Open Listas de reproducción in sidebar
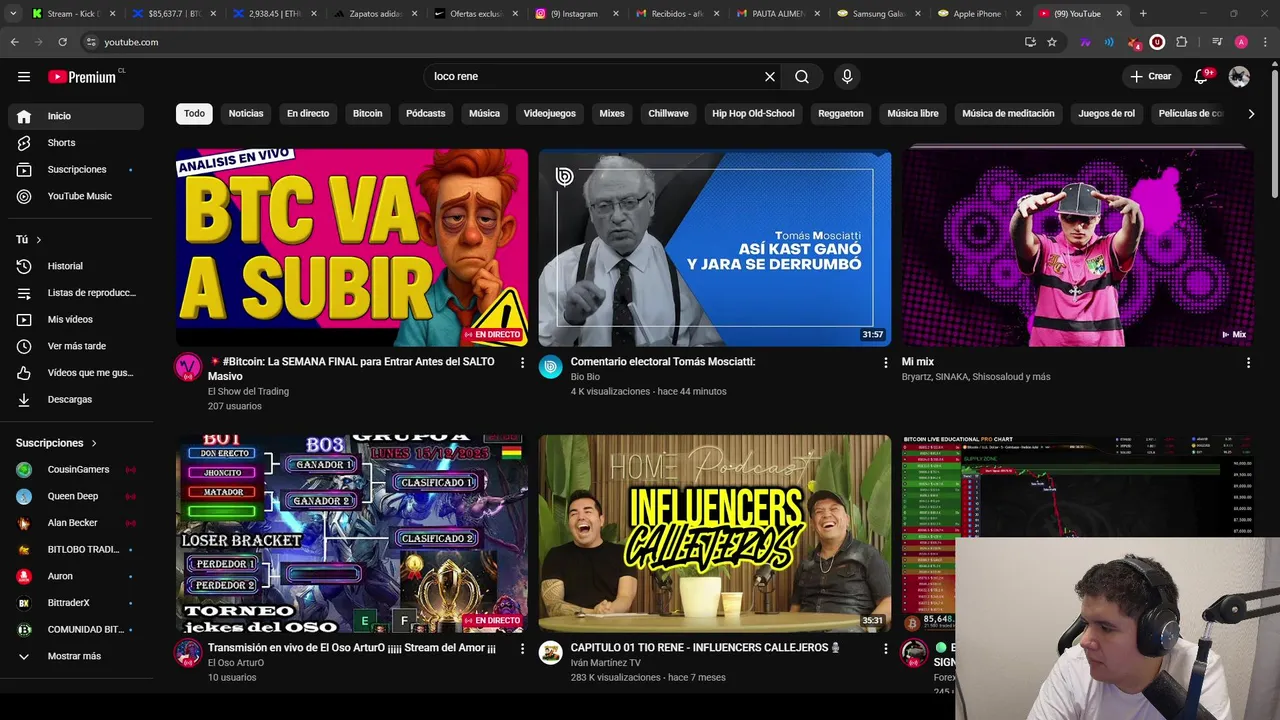Viewport: 1280px width, 720px height. tap(76, 293)
